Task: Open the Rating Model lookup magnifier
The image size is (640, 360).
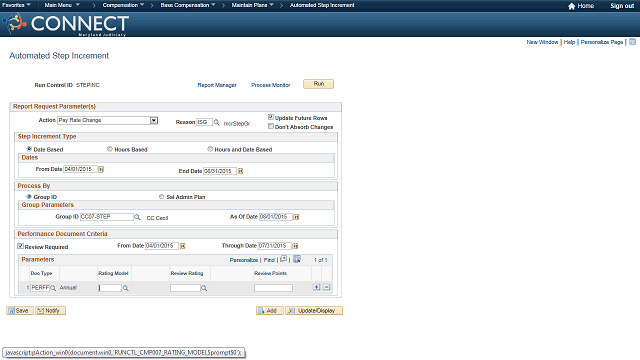Action: point(126,288)
